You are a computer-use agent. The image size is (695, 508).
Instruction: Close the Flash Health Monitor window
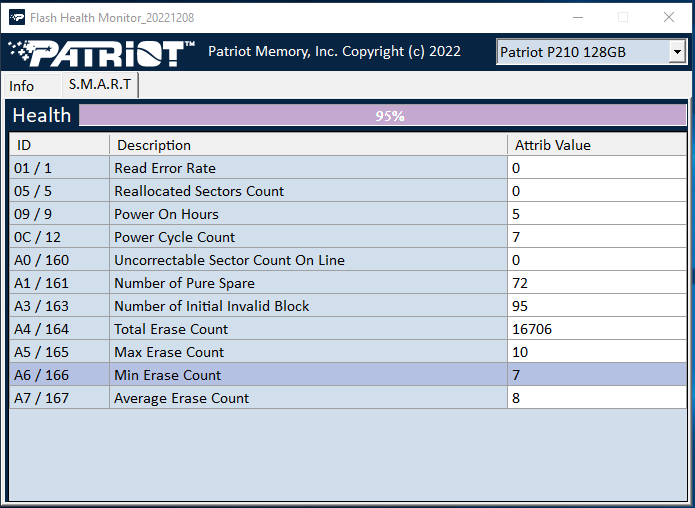pyautogui.click(x=669, y=17)
